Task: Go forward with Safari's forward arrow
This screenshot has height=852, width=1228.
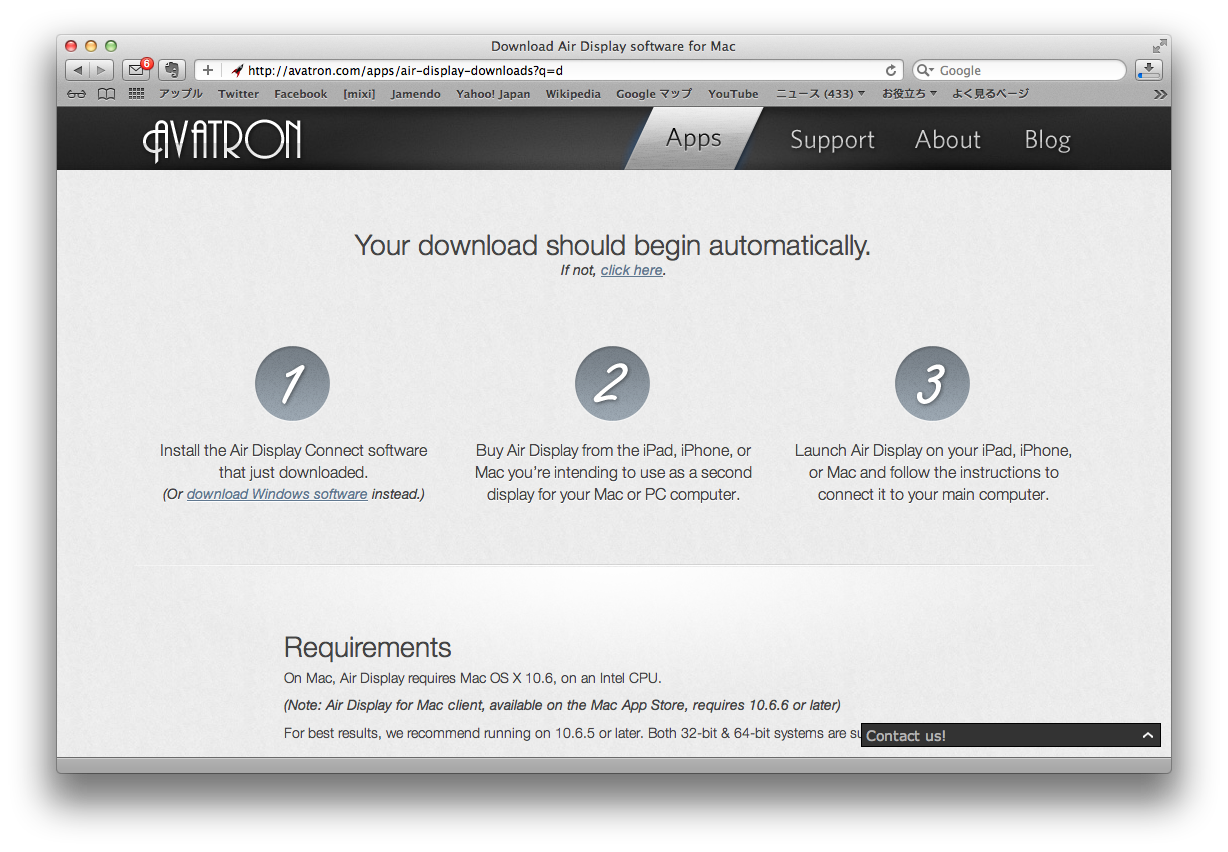Action: 102,70
